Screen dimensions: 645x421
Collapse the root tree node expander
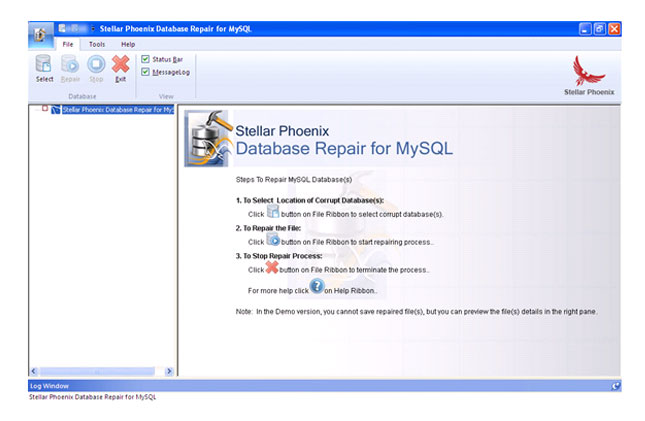point(45,109)
